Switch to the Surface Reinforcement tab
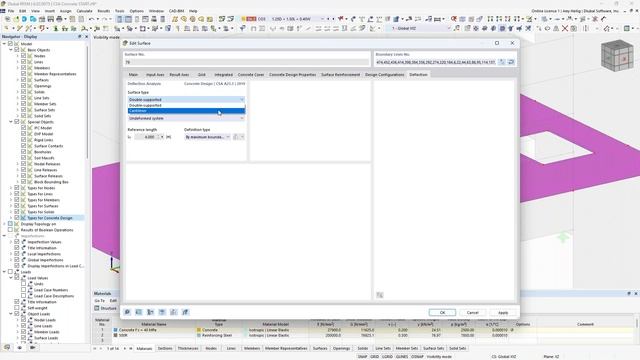This screenshot has height=360, width=640. click(x=340, y=75)
